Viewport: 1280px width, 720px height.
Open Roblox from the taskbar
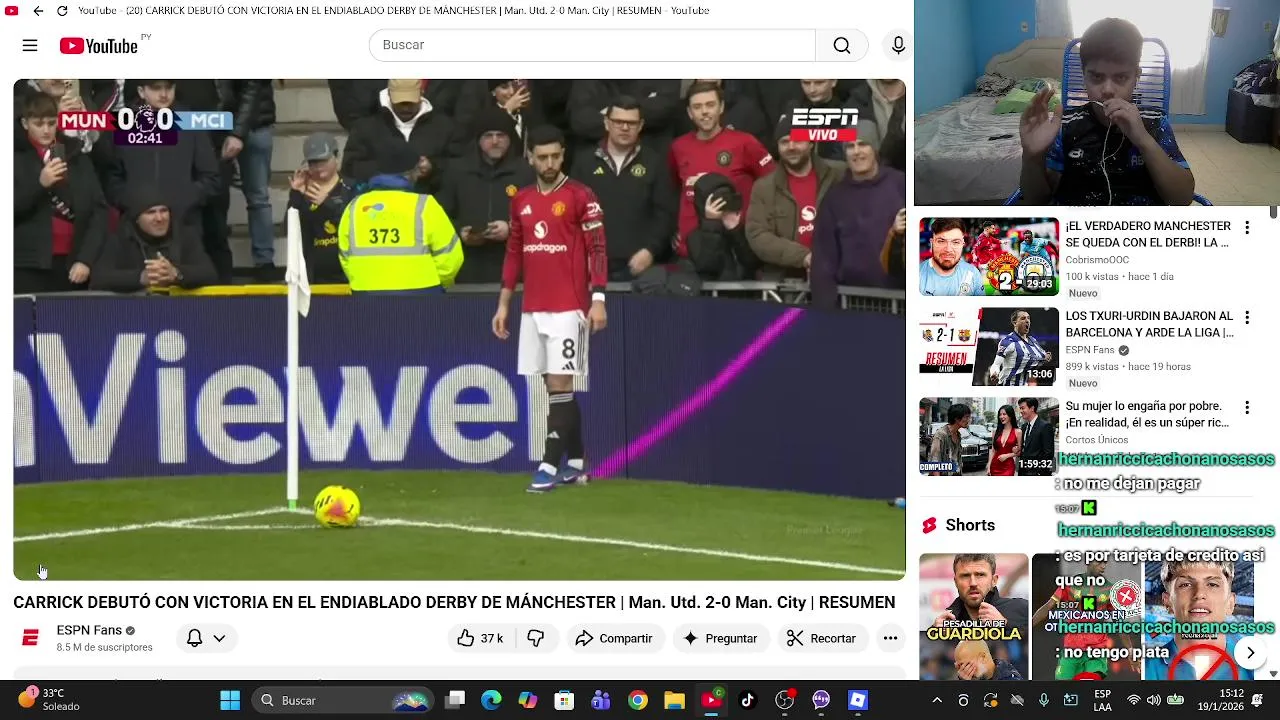click(858, 700)
